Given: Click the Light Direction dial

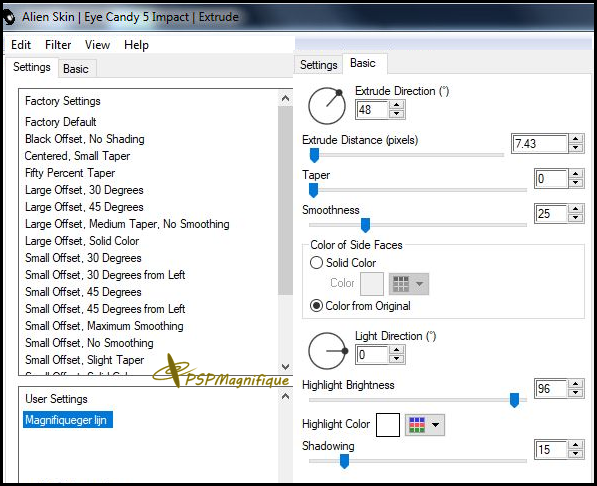Looking at the screenshot, I should pos(327,351).
